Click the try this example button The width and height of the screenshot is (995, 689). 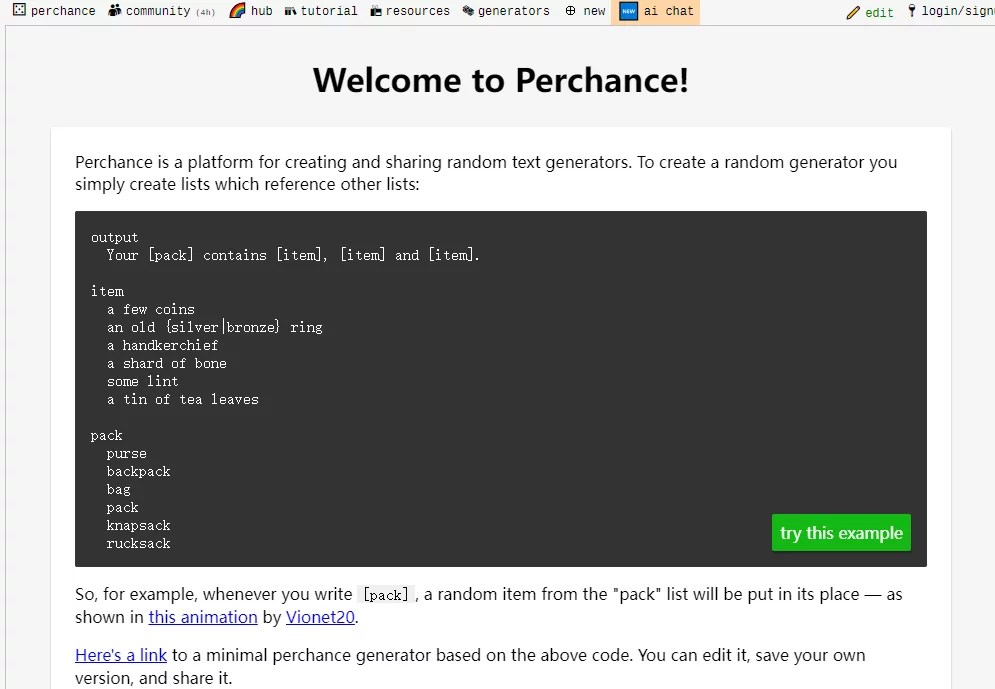click(x=841, y=532)
